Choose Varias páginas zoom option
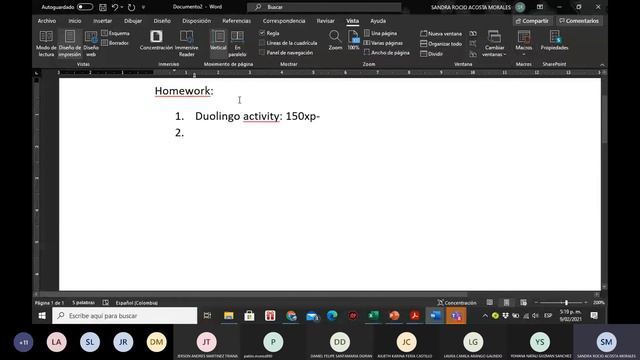640x360 pixels. click(383, 43)
